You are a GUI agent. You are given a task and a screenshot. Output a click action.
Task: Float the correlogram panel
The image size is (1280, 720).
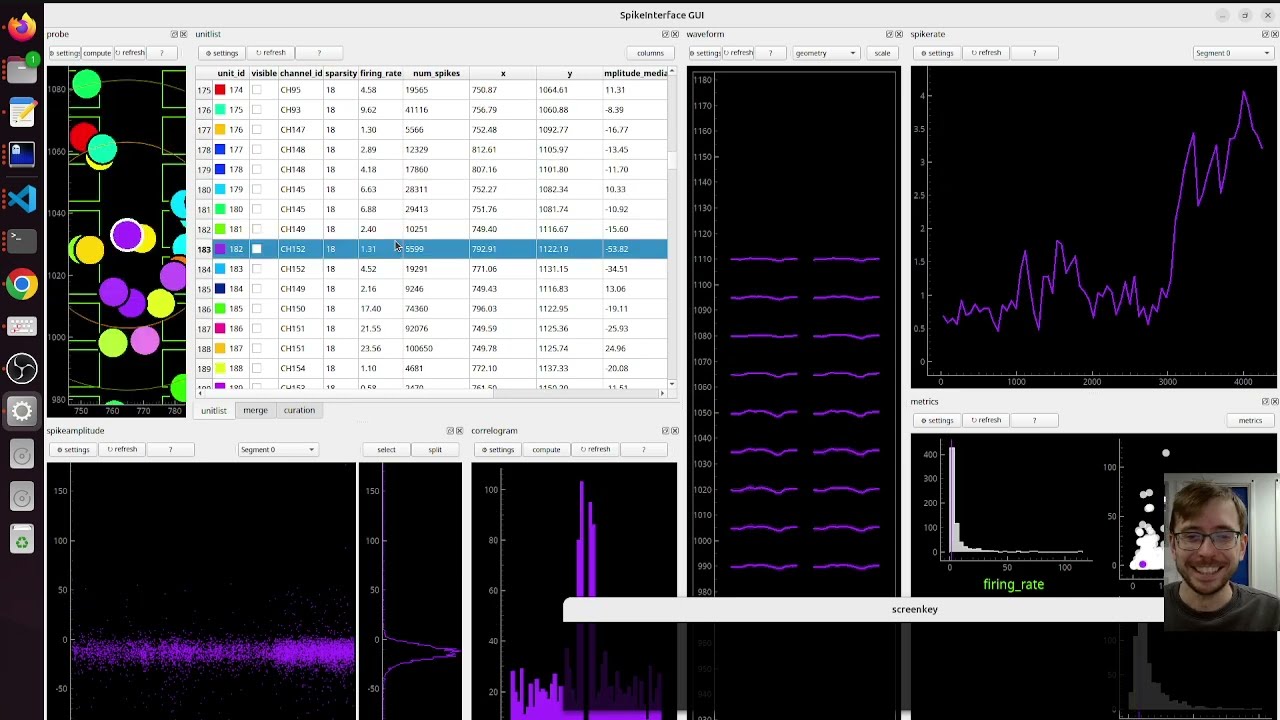coord(665,431)
